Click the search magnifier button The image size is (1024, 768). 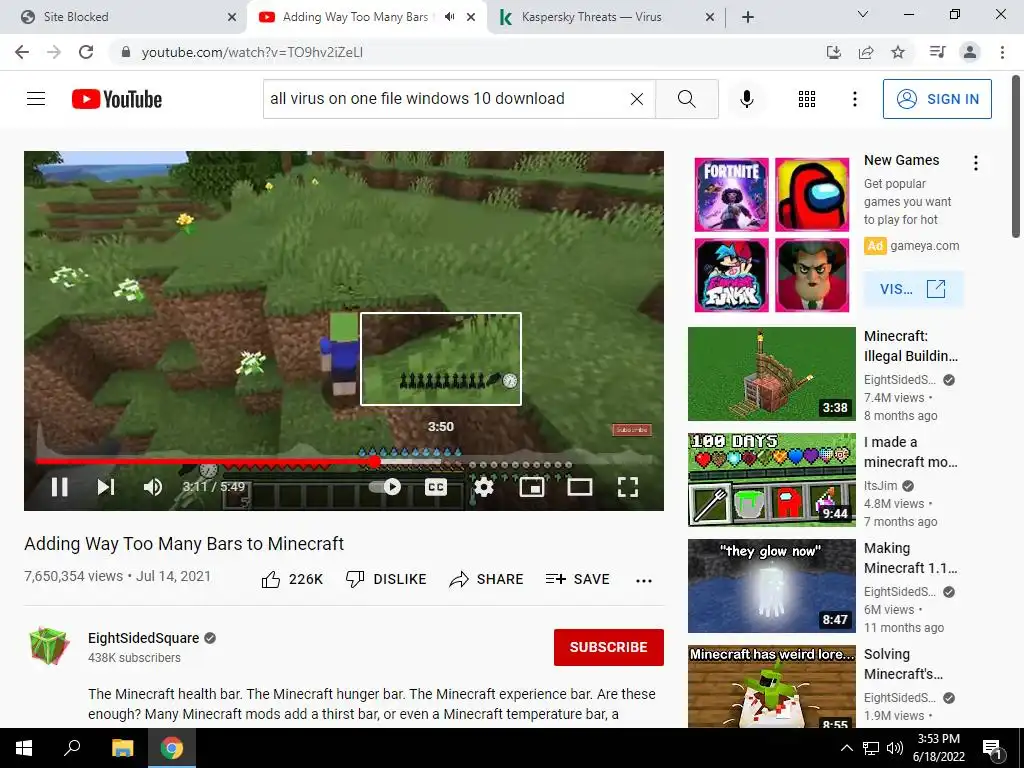686,99
